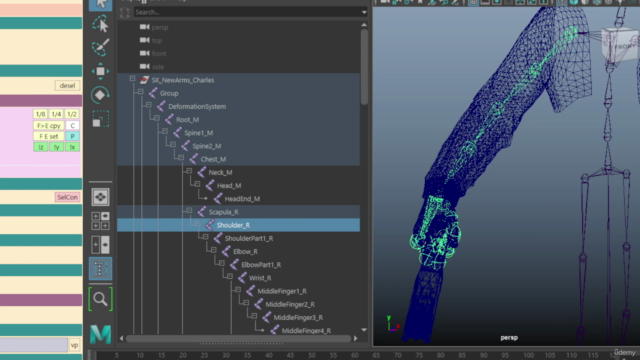Open the magnifier search tool
The width and height of the screenshot is (640, 360).
tap(100, 299)
